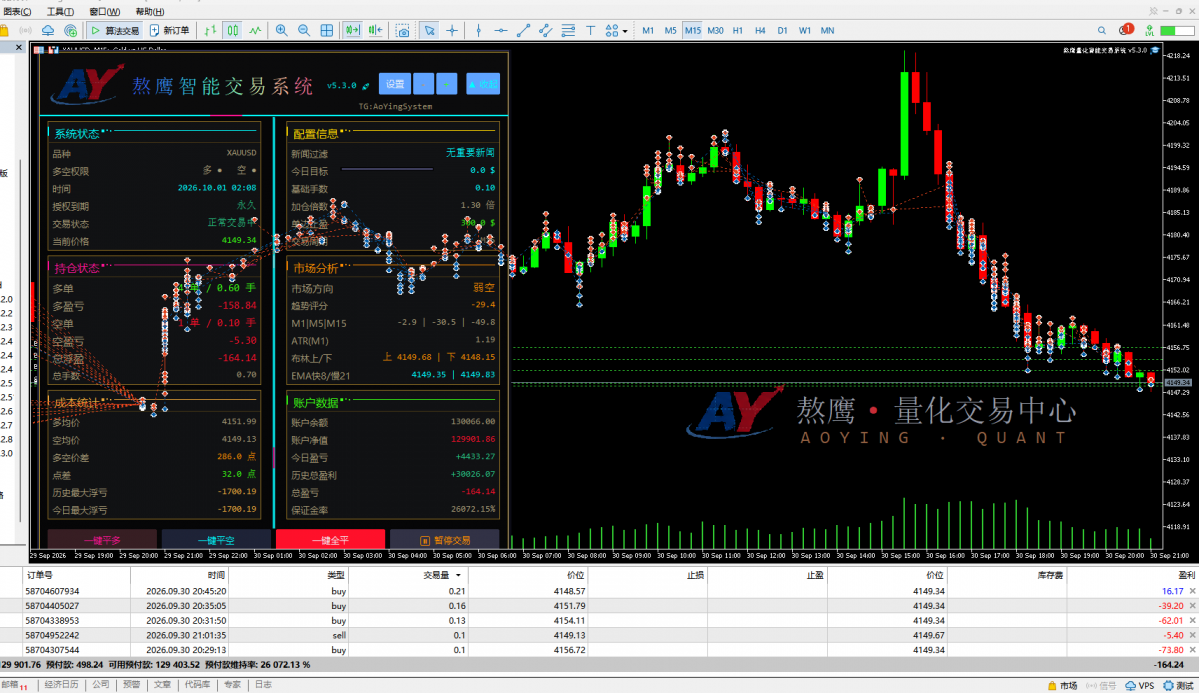Zoom out on the chart
The width and height of the screenshot is (1199, 693).
[x=304, y=31]
